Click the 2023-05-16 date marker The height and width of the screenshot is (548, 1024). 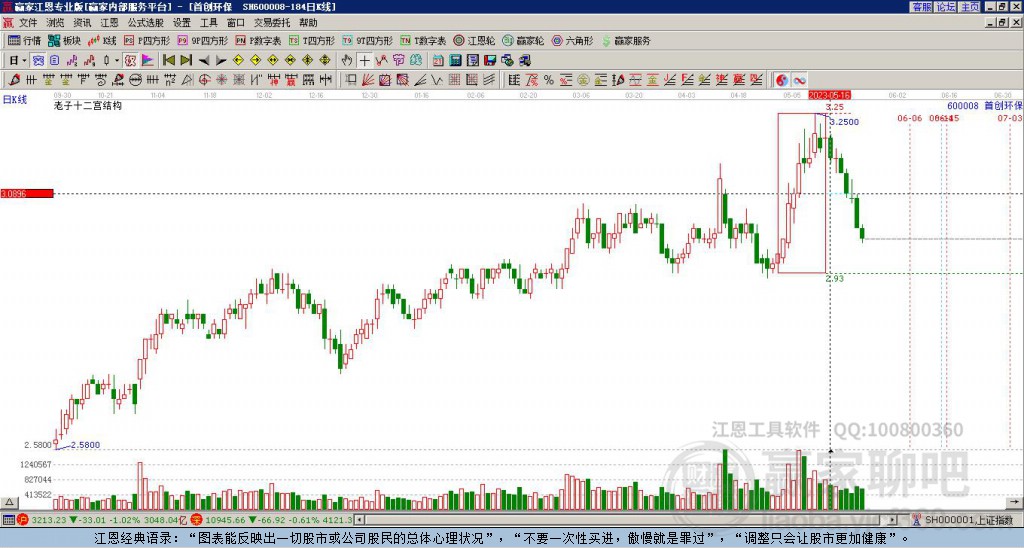click(x=829, y=95)
